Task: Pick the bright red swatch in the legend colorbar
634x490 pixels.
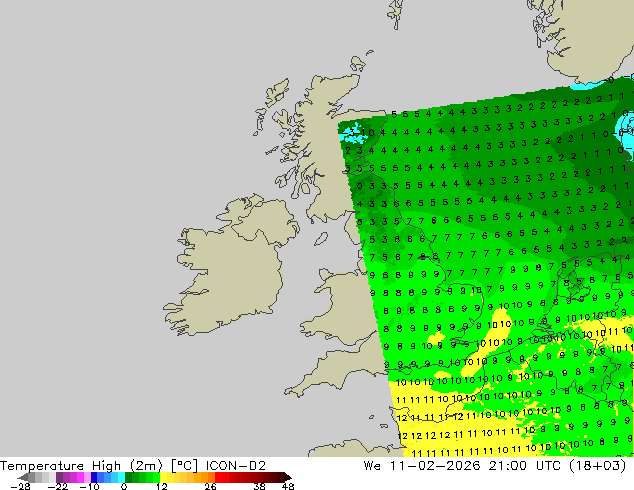Action: coord(218,477)
